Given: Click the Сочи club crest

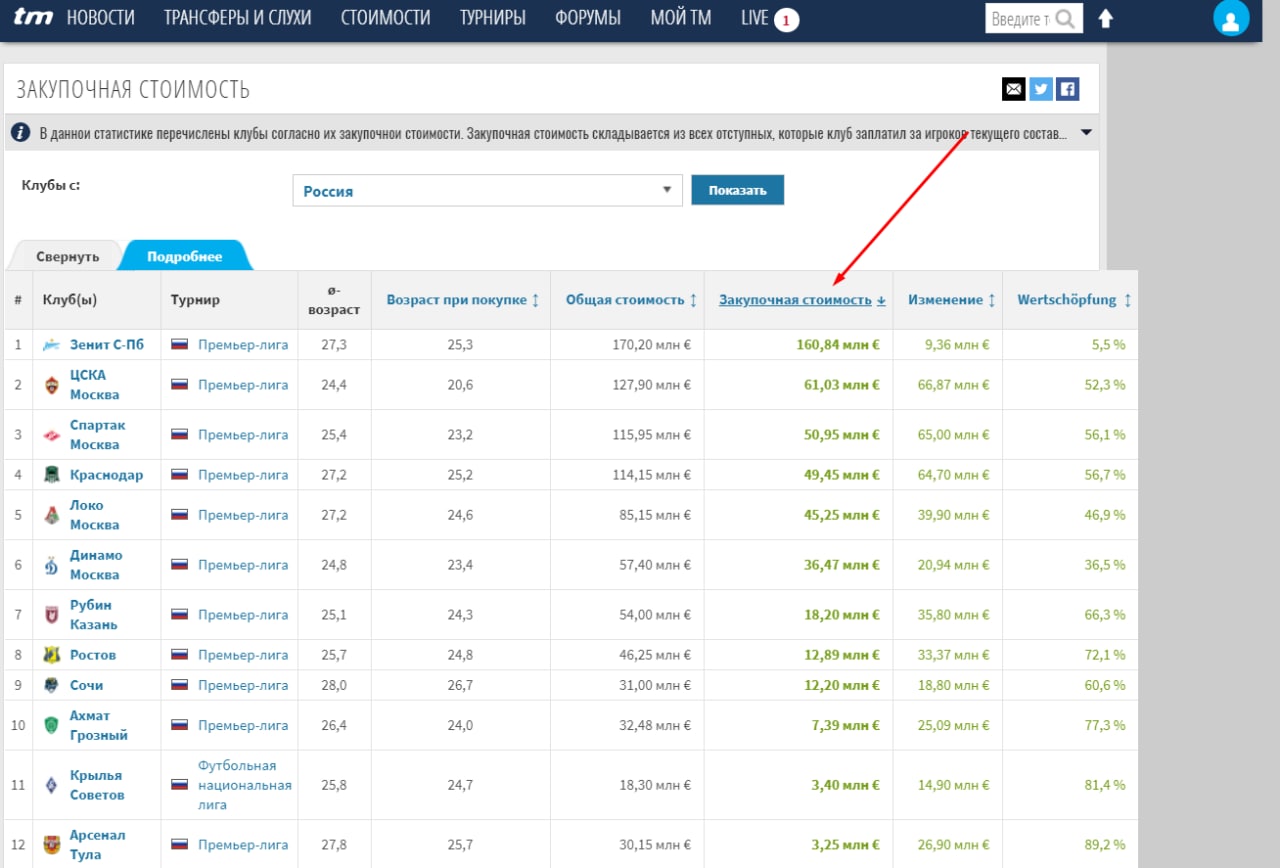Looking at the screenshot, I should 52,685.
